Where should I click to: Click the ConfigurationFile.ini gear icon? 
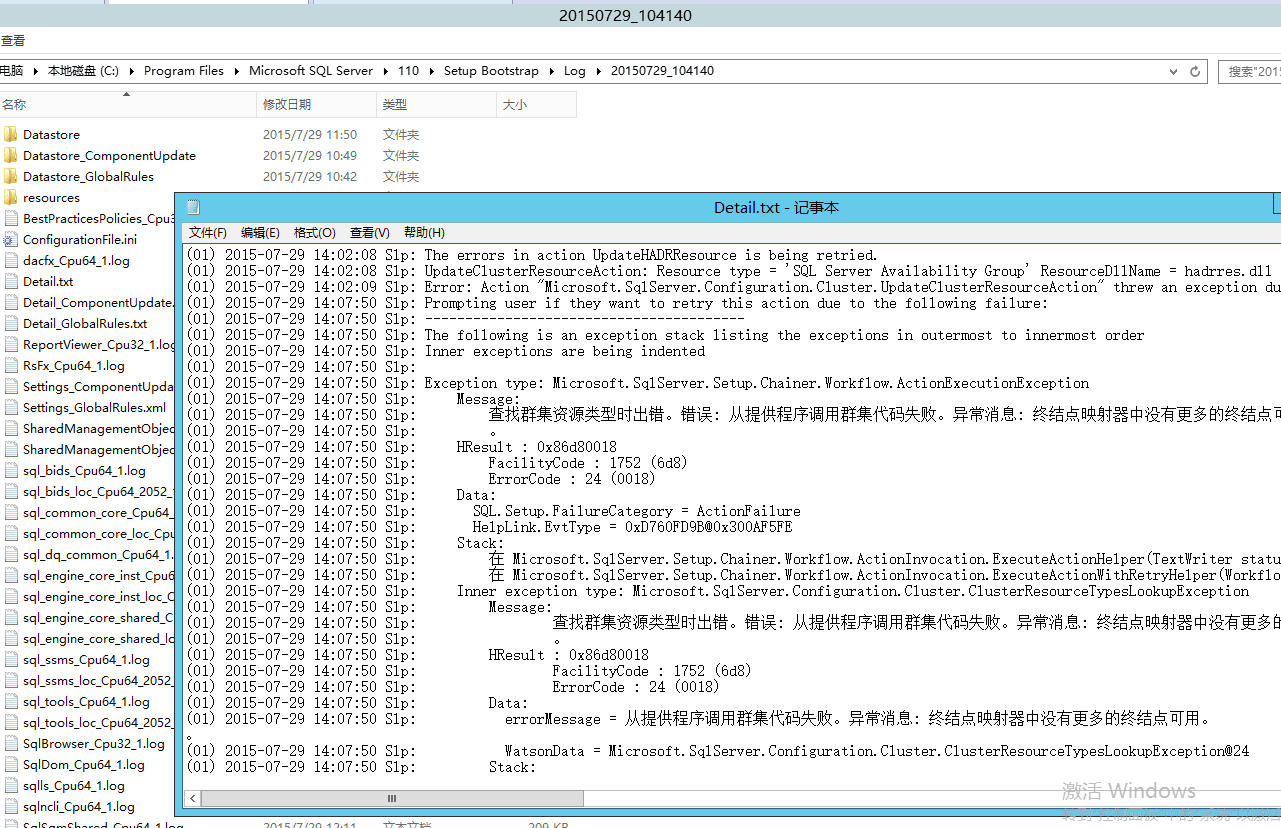pyautogui.click(x=14, y=239)
